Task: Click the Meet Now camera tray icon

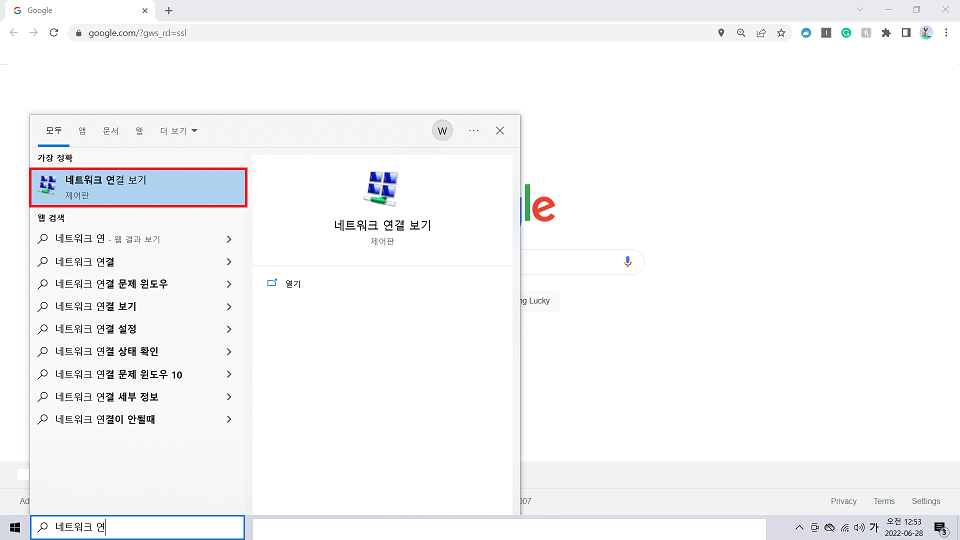Action: [x=814, y=528]
